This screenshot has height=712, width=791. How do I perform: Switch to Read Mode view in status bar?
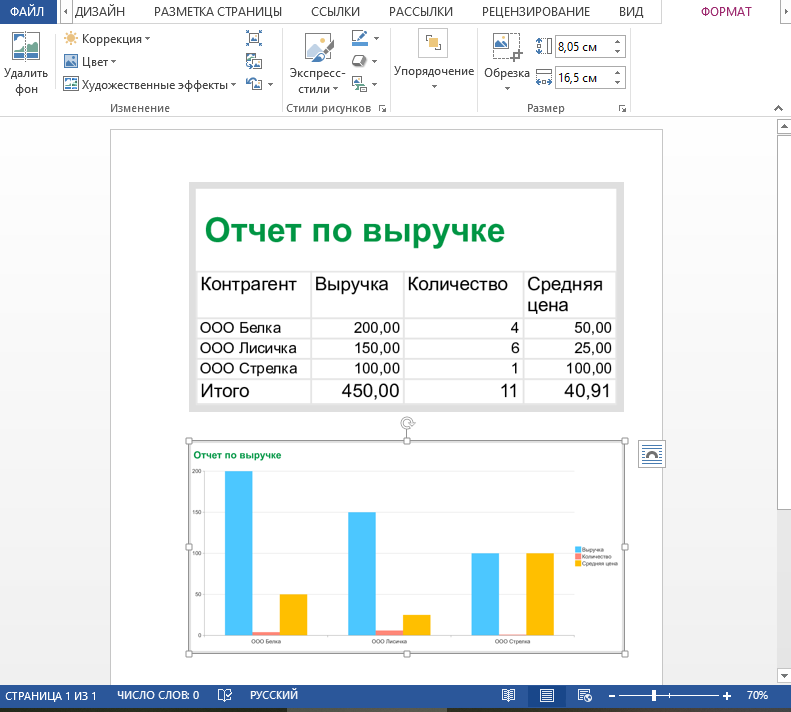(x=509, y=695)
